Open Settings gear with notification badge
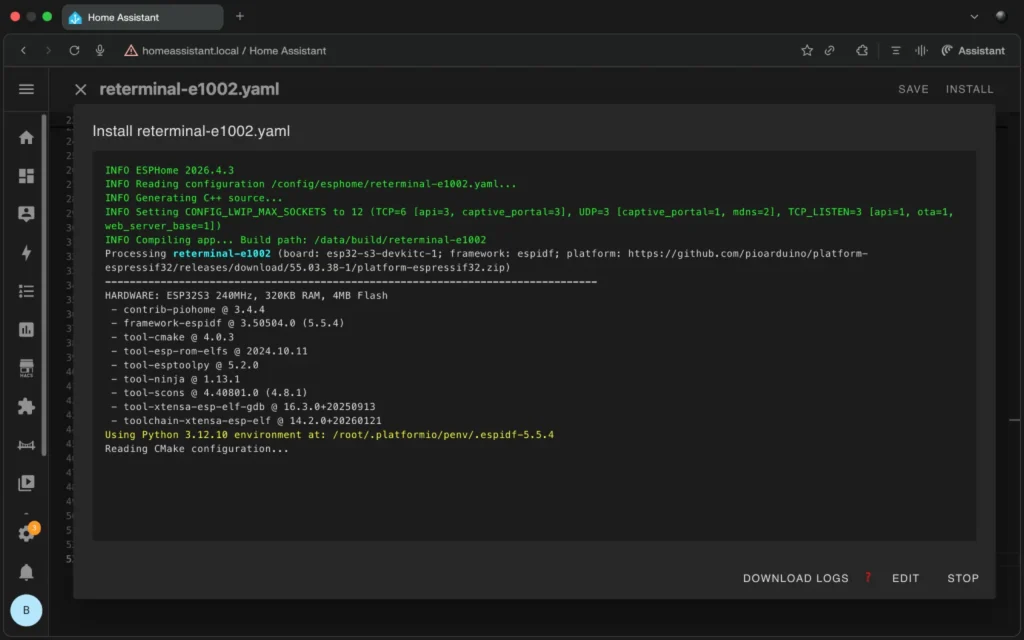Image resolution: width=1024 pixels, height=640 pixels. tap(27, 532)
